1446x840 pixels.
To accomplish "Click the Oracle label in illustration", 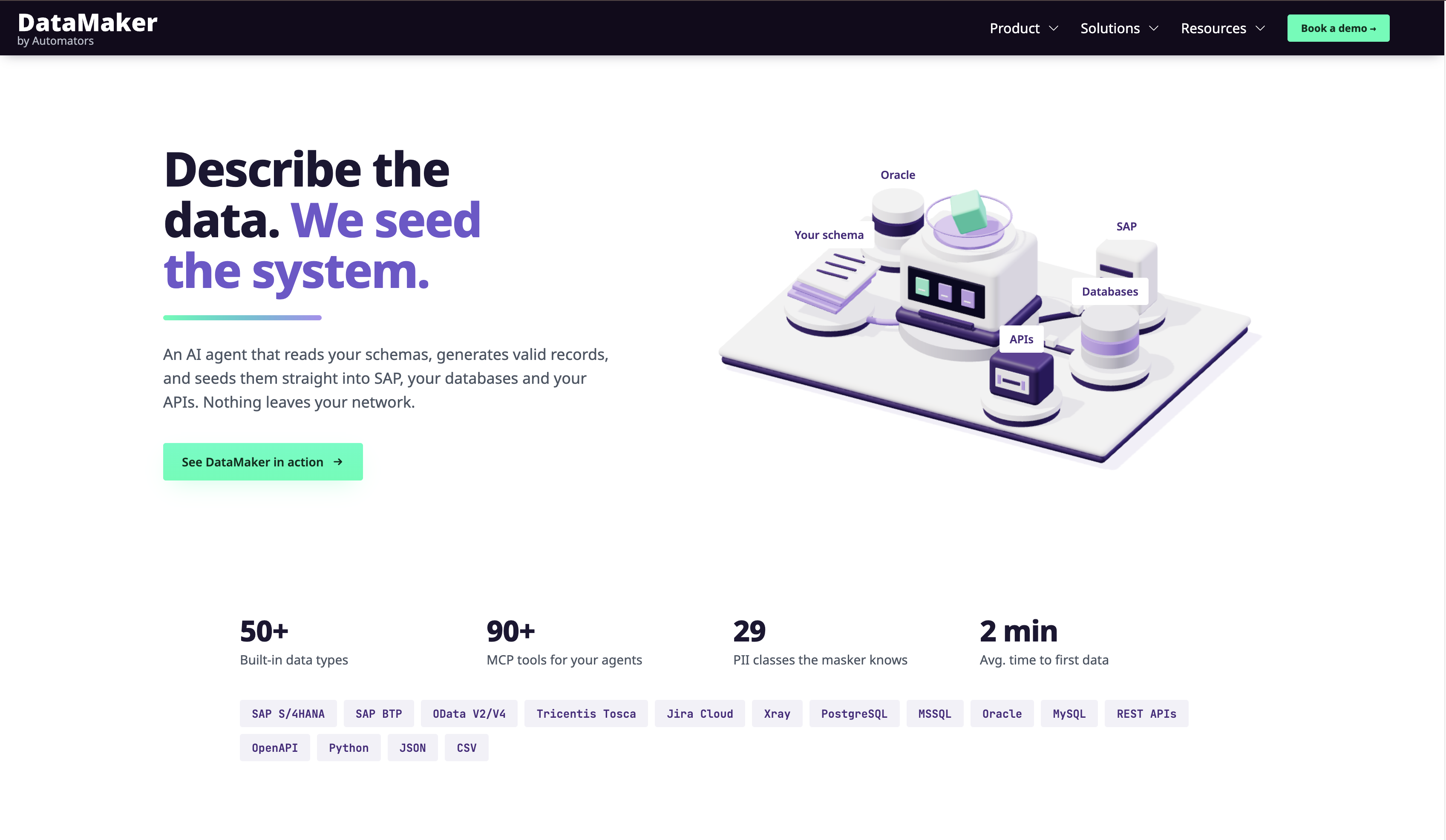I will coord(898,175).
